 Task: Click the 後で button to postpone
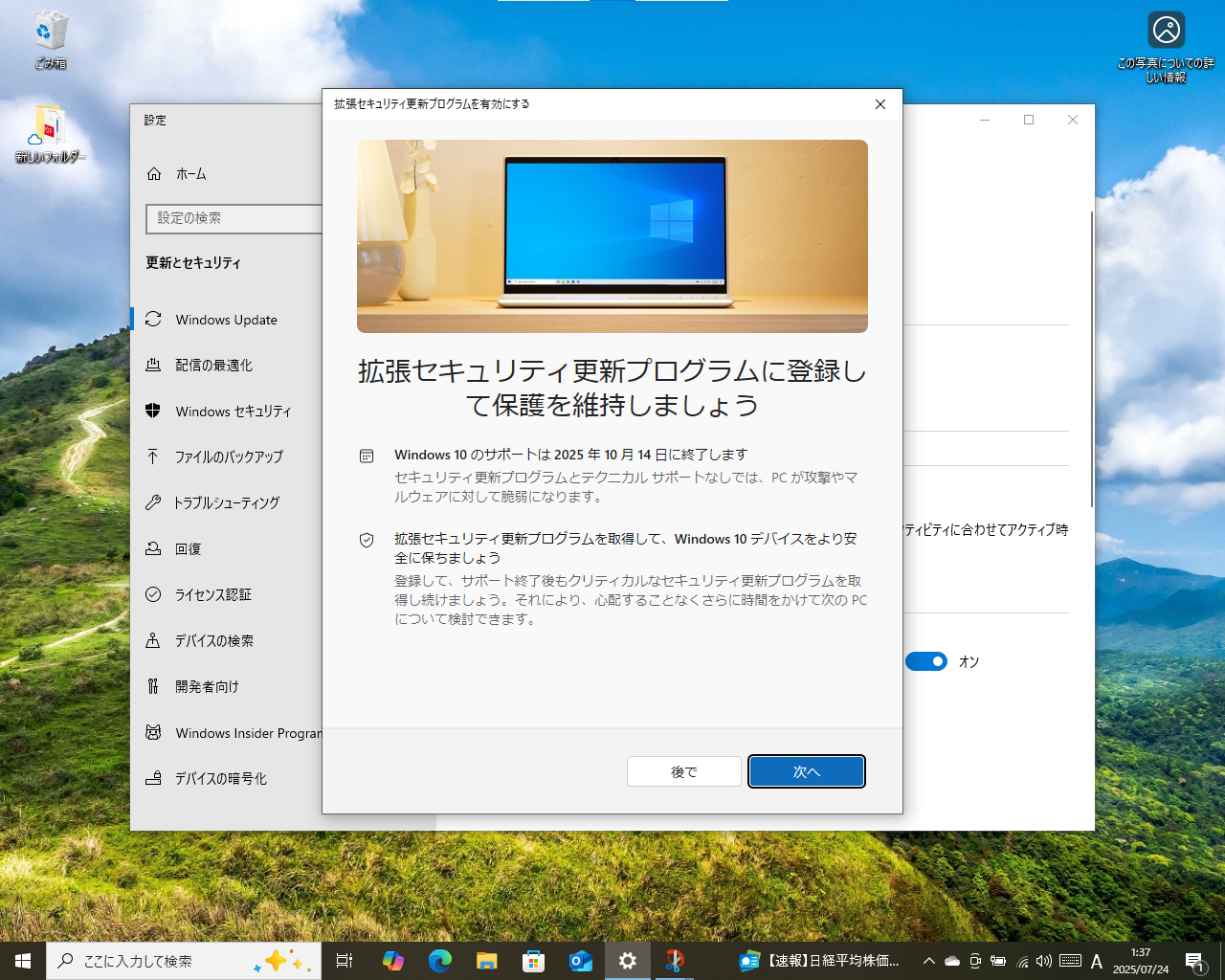coord(684,771)
